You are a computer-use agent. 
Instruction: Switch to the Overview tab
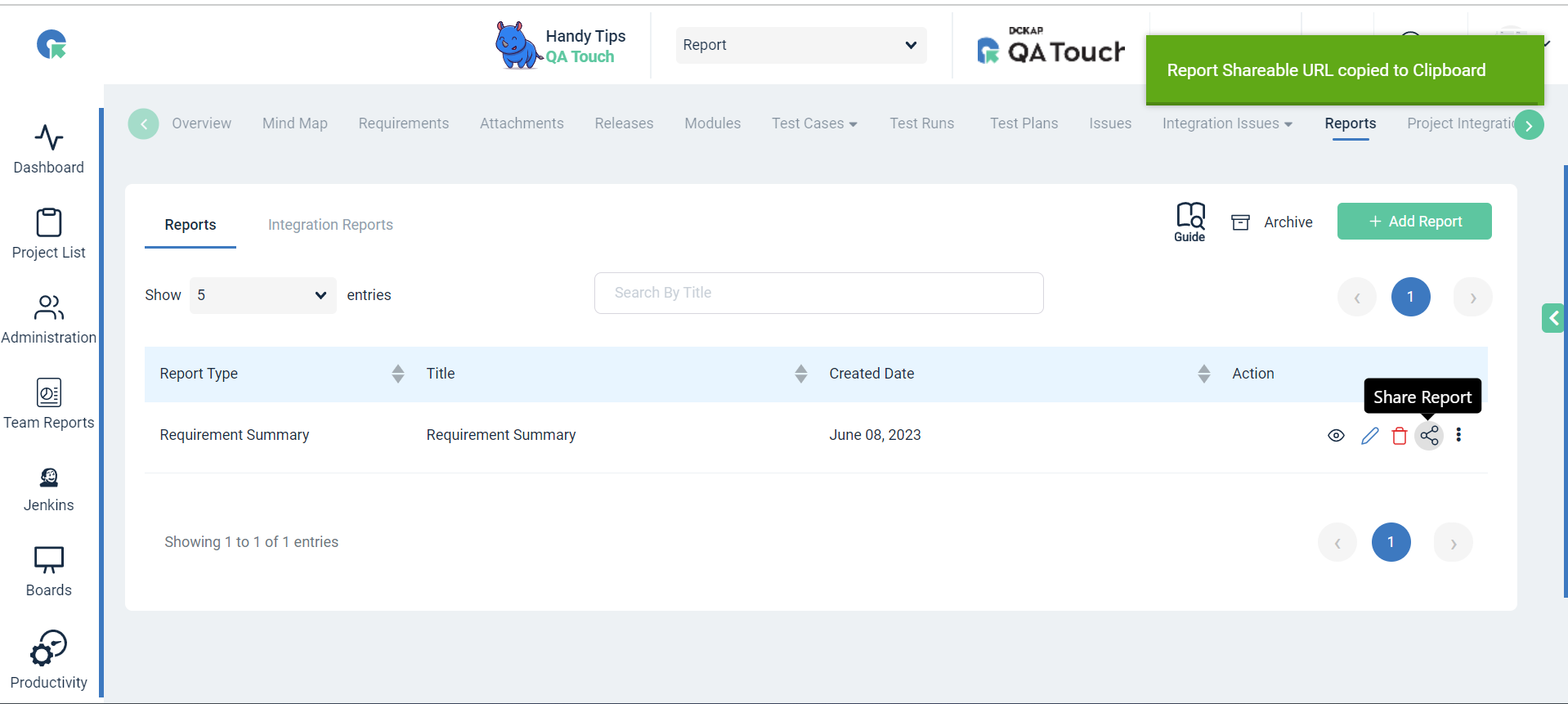click(x=202, y=123)
